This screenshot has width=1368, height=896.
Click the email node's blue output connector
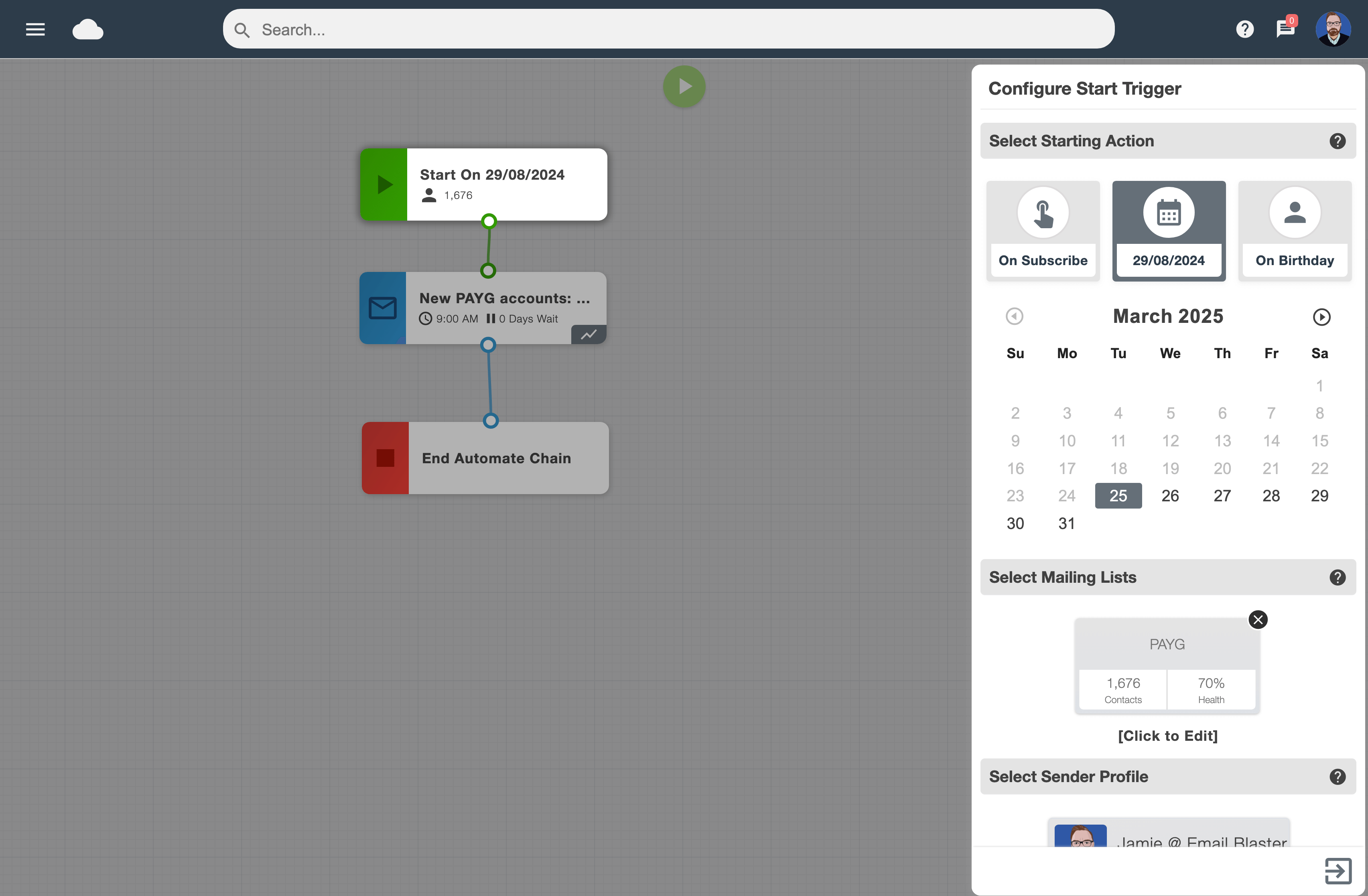pos(488,345)
